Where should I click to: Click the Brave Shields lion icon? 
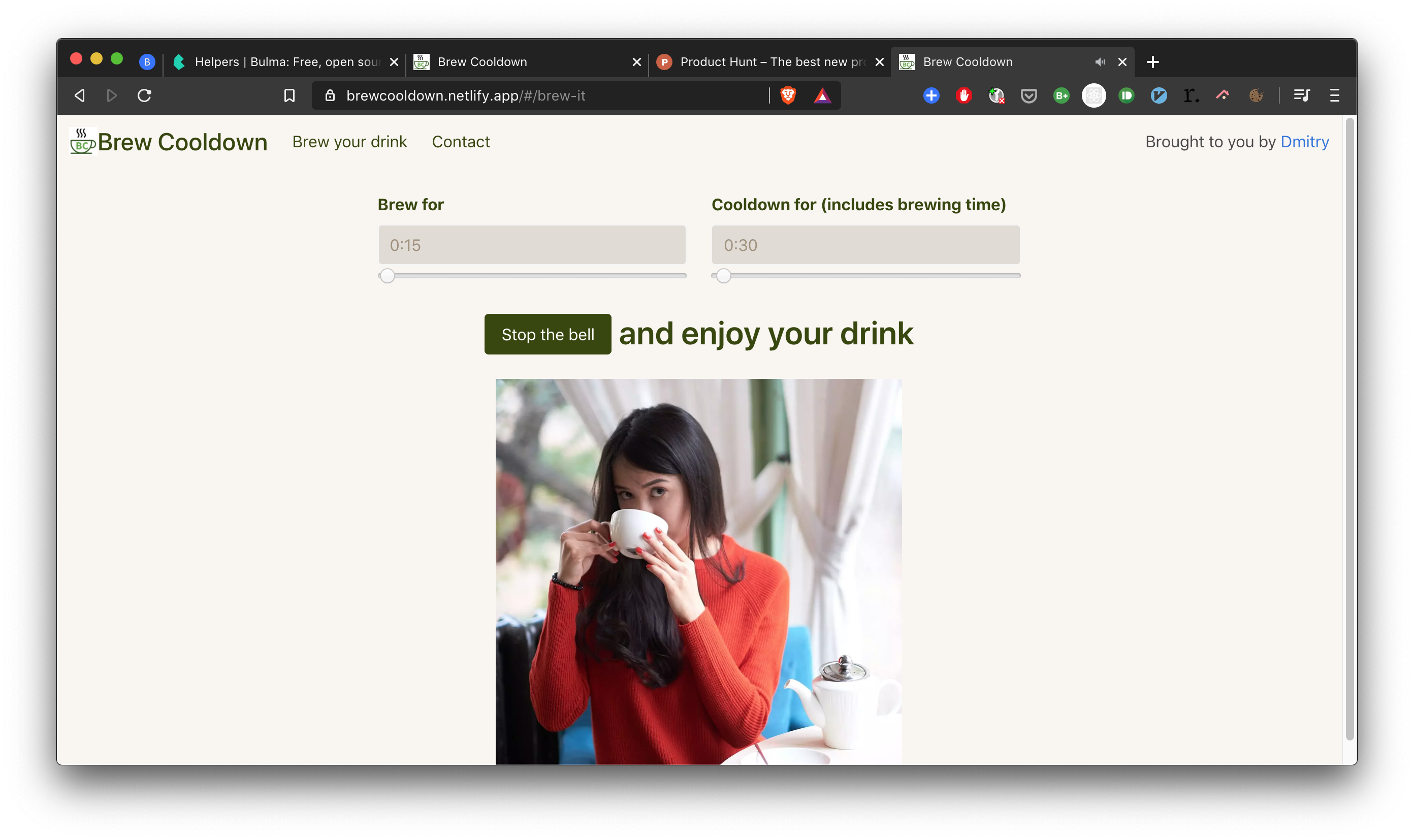tap(788, 95)
